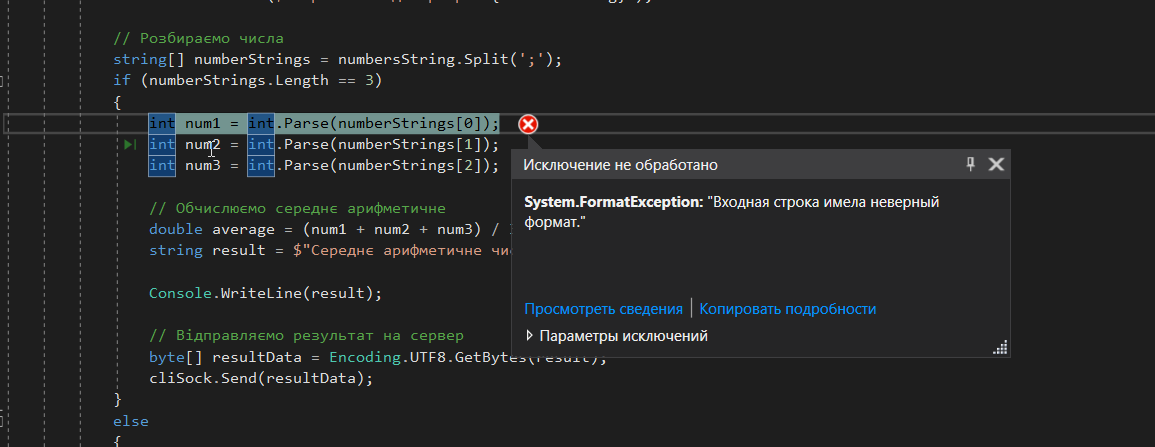The height and width of the screenshot is (447, 1155).
Task: Click the red exception error icon
Action: coord(527,124)
